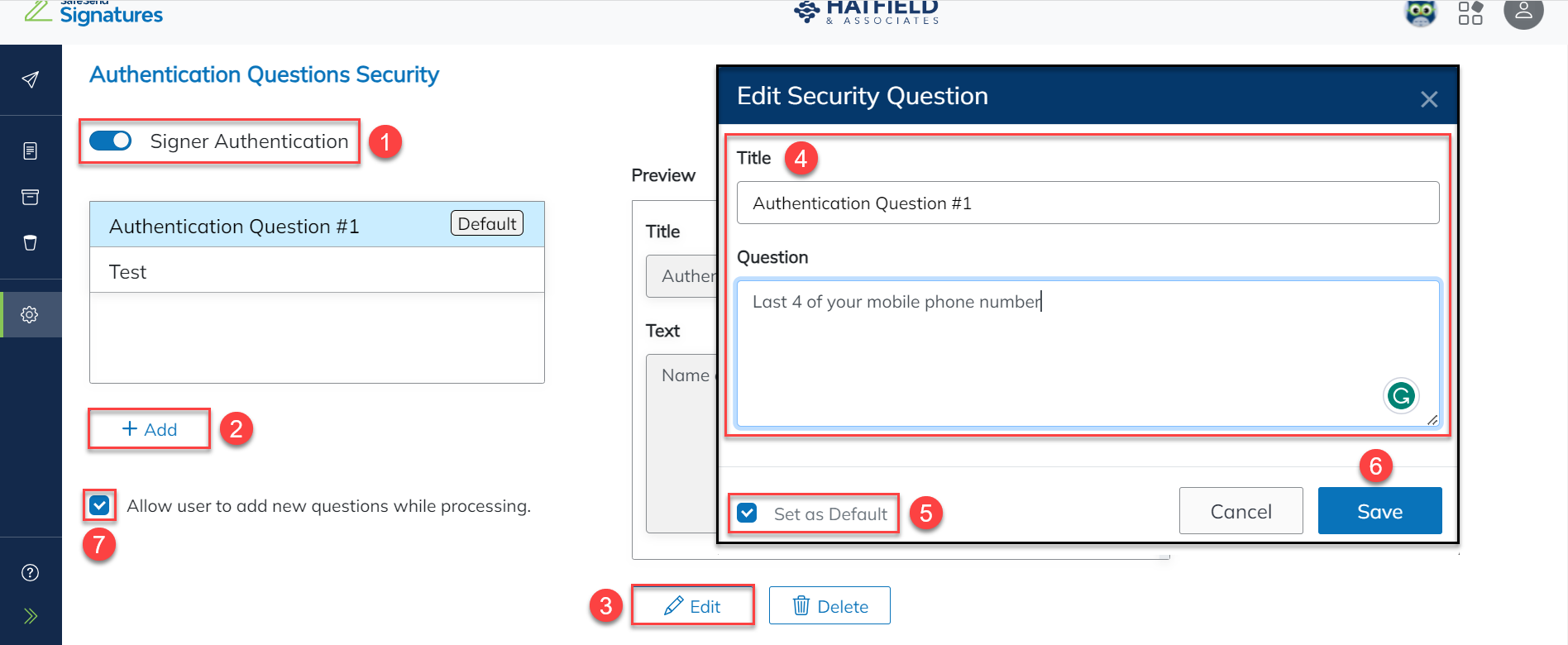The width and height of the screenshot is (1568, 645).
Task: Cancel the Edit Security Question dialog
Action: 1241,510
